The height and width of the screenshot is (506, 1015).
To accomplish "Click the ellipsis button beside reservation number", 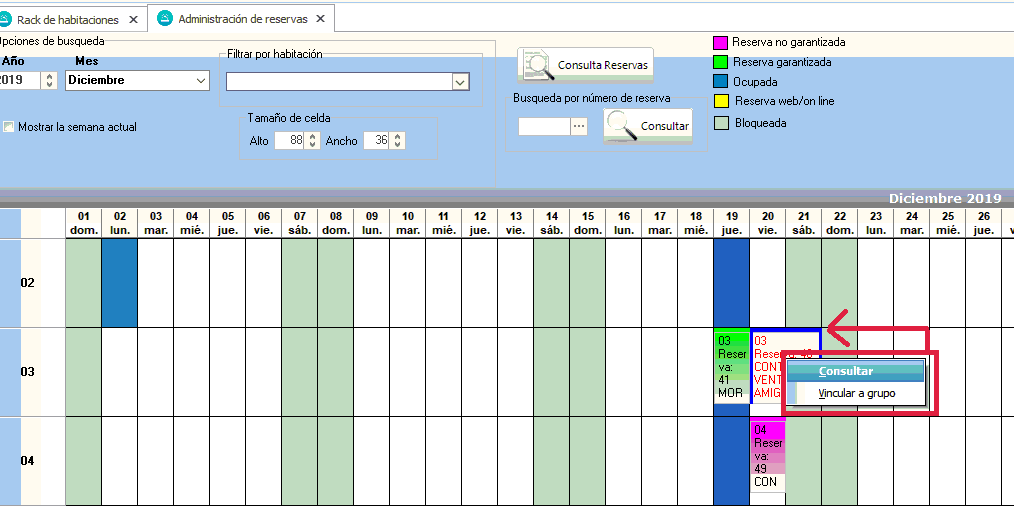I will (579, 126).
